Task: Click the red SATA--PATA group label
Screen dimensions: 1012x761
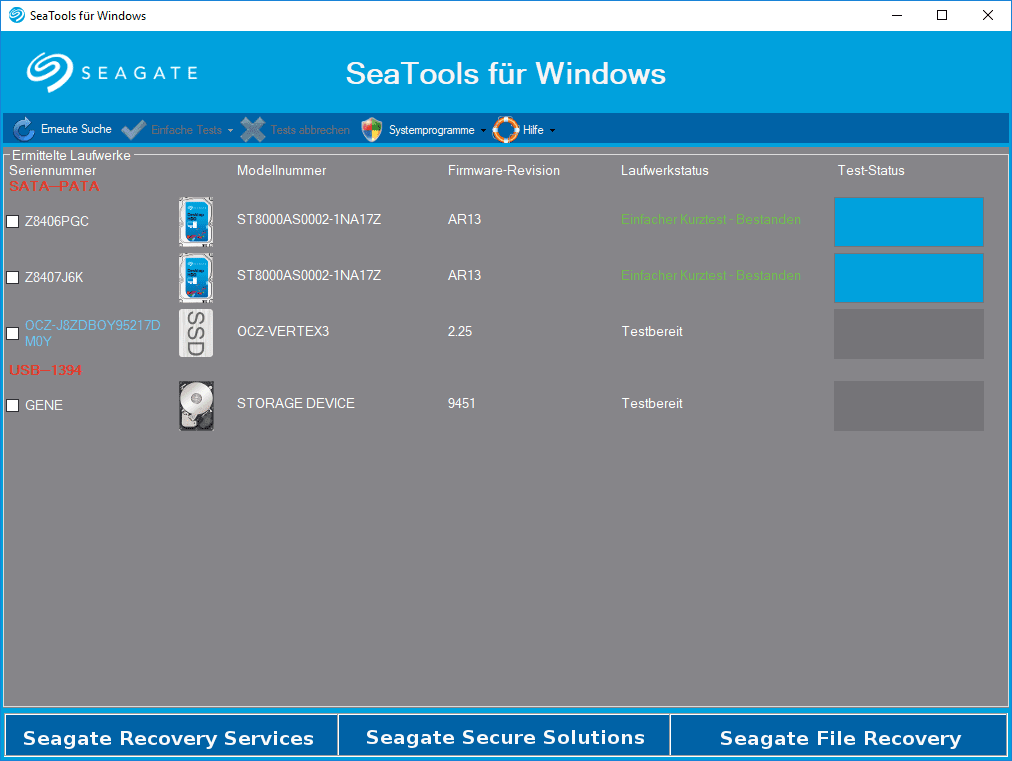Action: (54, 186)
